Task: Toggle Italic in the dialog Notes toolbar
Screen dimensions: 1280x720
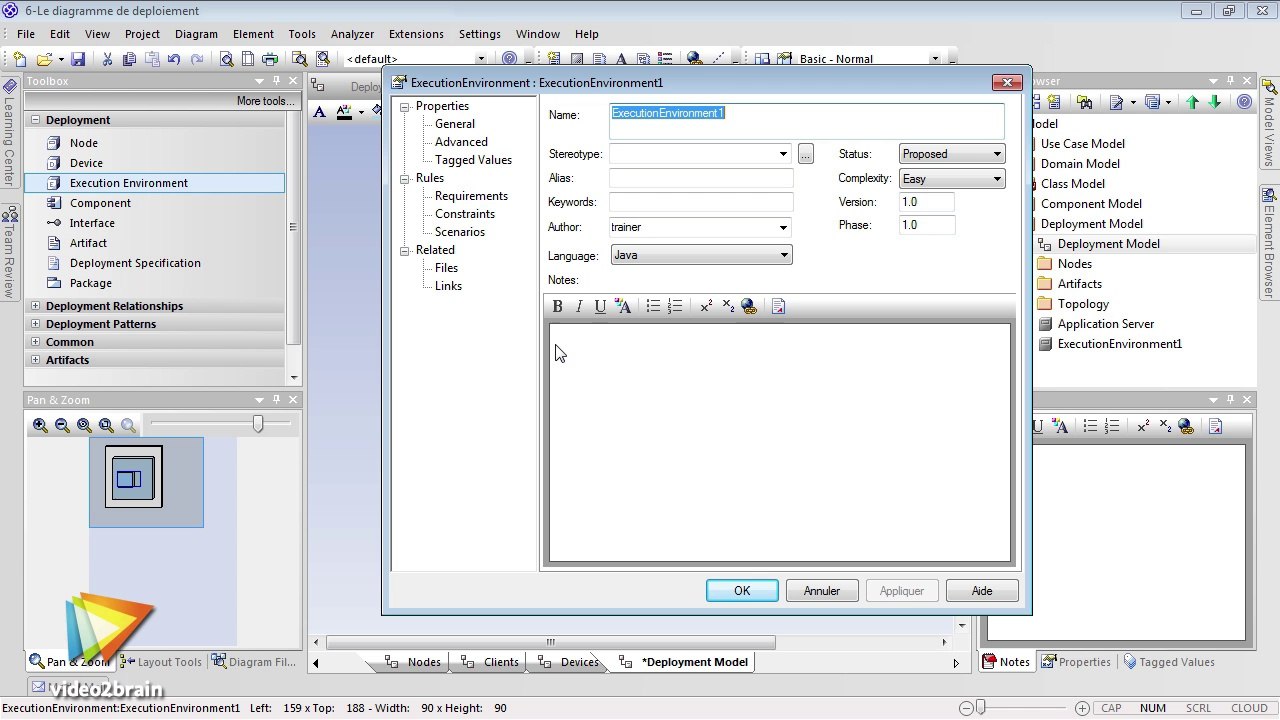Action: tap(578, 307)
